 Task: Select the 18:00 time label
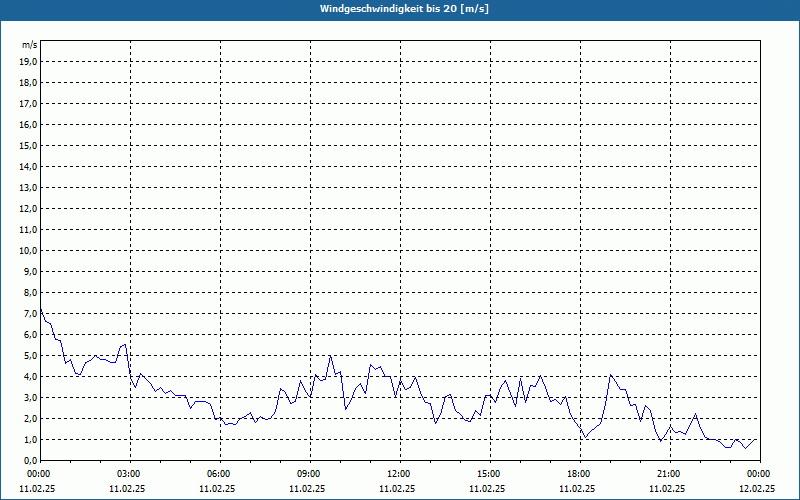coord(580,474)
